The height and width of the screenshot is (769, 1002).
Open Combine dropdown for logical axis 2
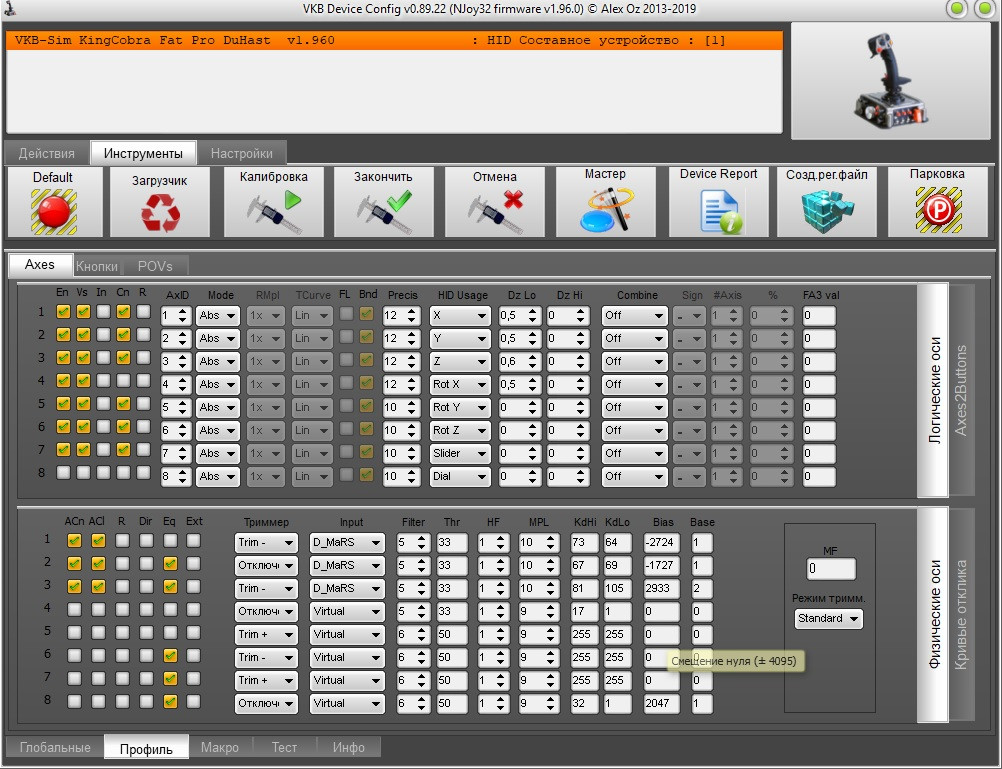(x=634, y=339)
